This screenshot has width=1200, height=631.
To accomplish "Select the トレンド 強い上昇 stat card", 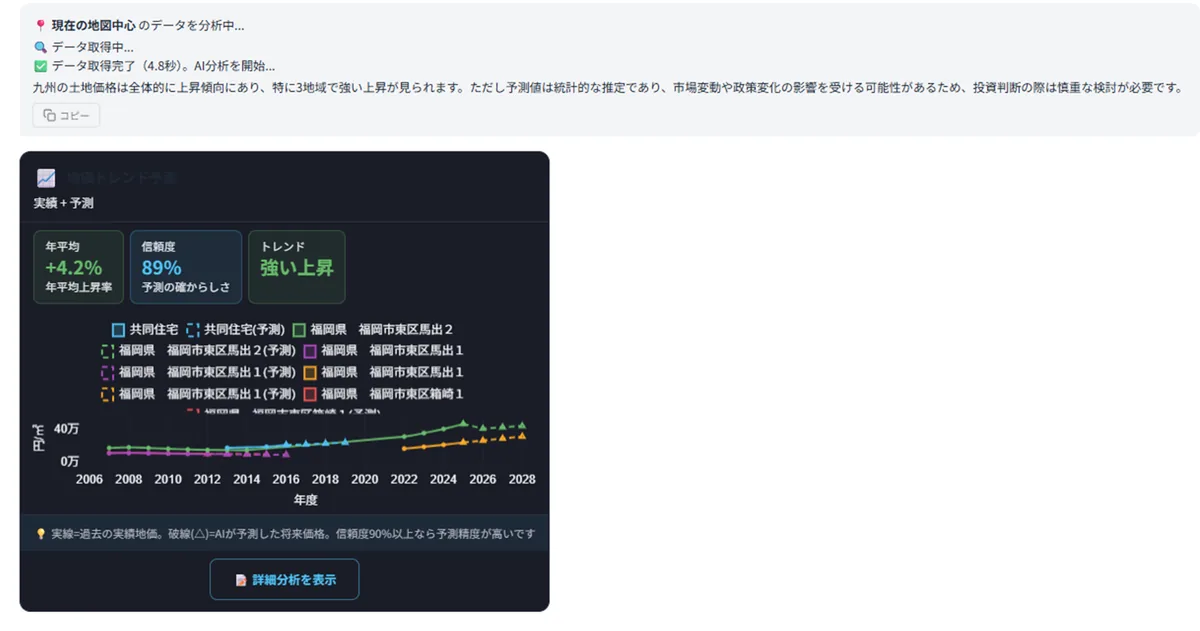I will pos(297,267).
